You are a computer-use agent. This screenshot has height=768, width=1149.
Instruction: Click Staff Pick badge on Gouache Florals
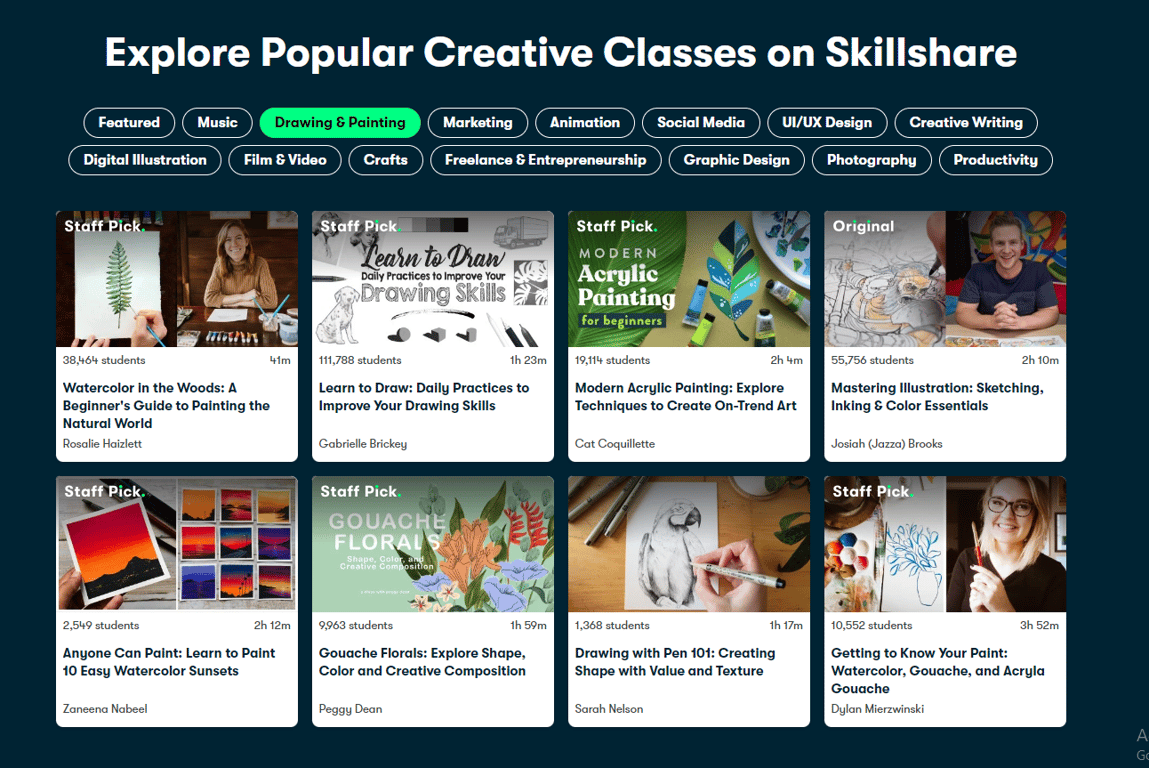coord(361,492)
